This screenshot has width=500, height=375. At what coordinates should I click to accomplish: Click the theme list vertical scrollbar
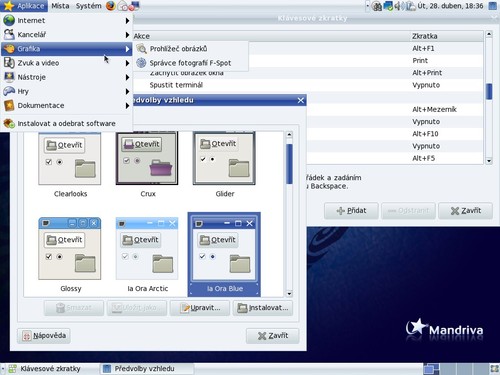(289, 214)
